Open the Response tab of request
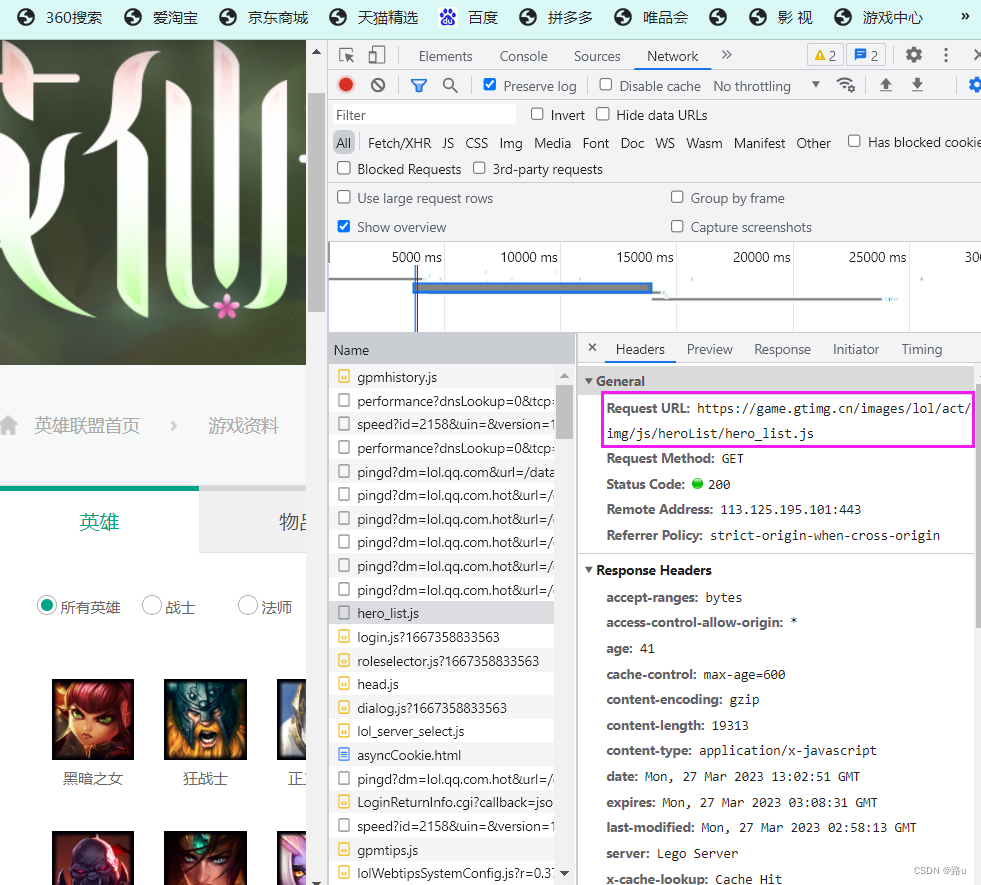 pyautogui.click(x=782, y=349)
